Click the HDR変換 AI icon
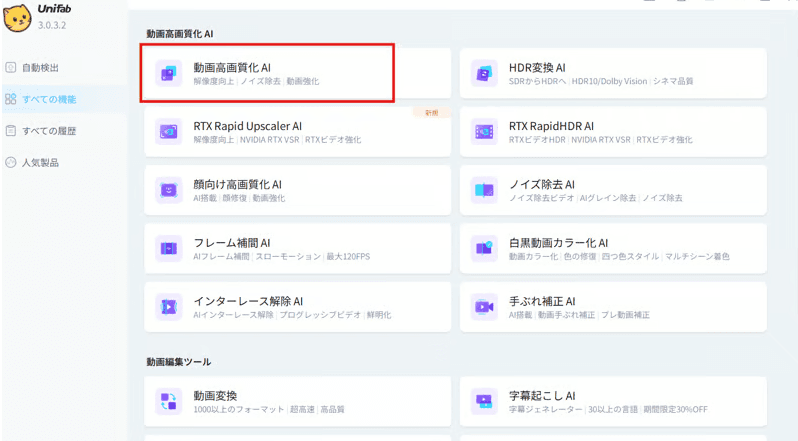Viewport: 798px width, 441px height. pyautogui.click(x=484, y=73)
